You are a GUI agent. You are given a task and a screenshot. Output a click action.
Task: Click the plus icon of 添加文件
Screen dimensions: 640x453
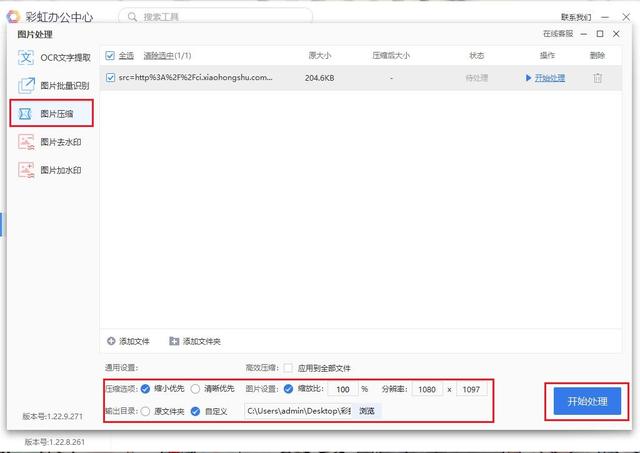point(111,341)
